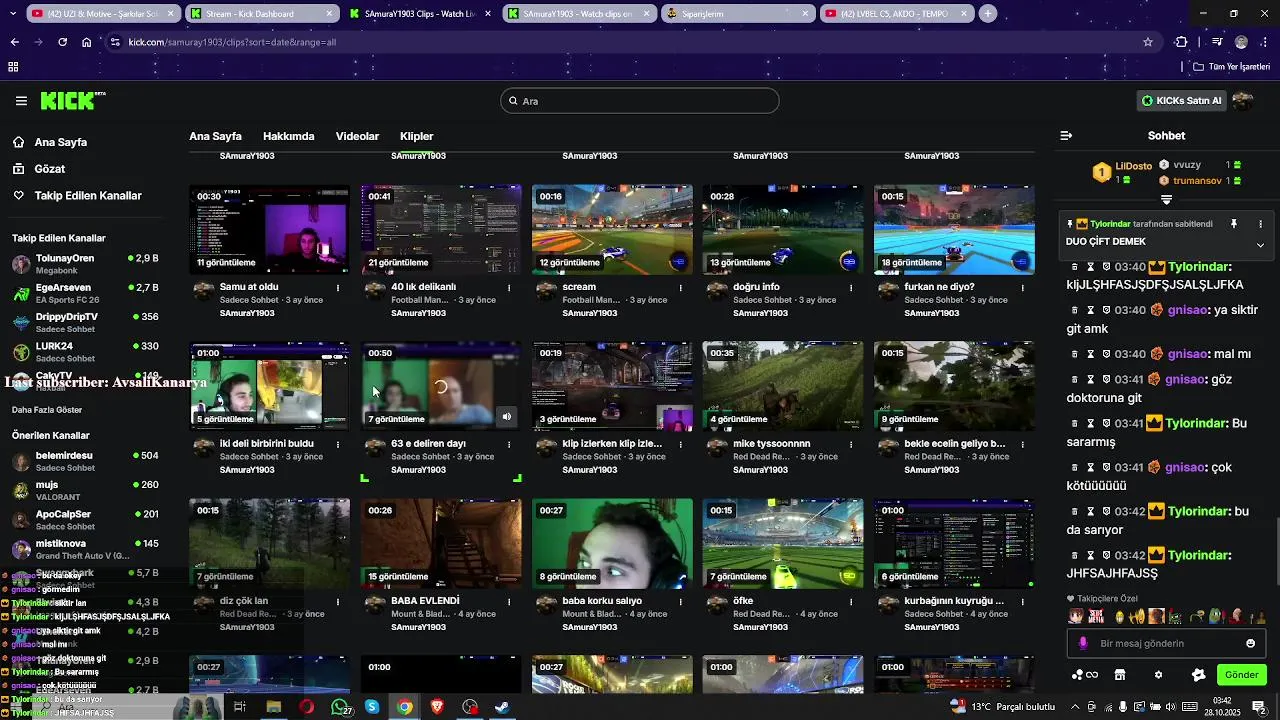
Task: Open the chat moderation badge icon
Action: point(1198,675)
